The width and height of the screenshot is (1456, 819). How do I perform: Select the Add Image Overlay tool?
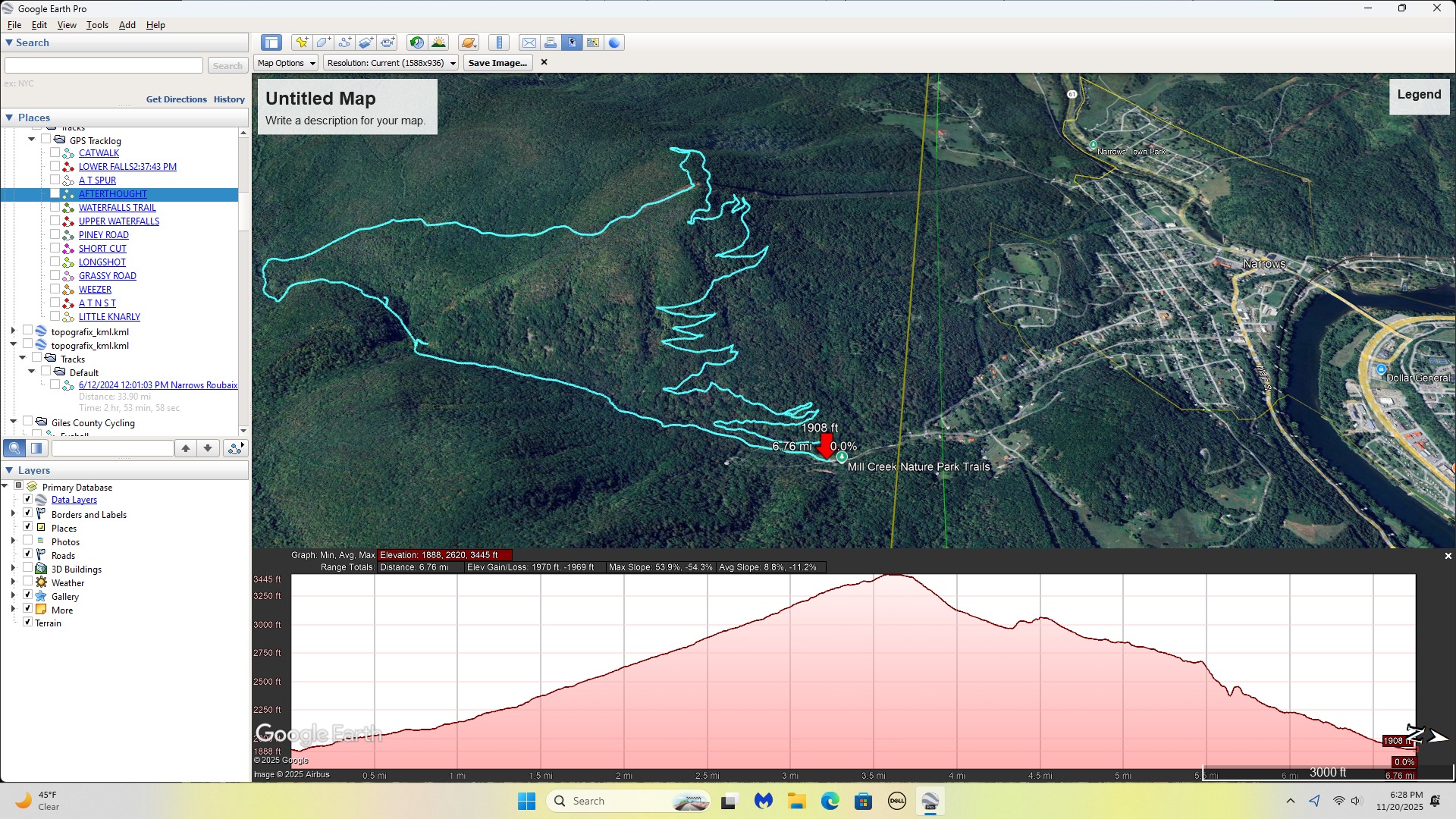coord(366,42)
